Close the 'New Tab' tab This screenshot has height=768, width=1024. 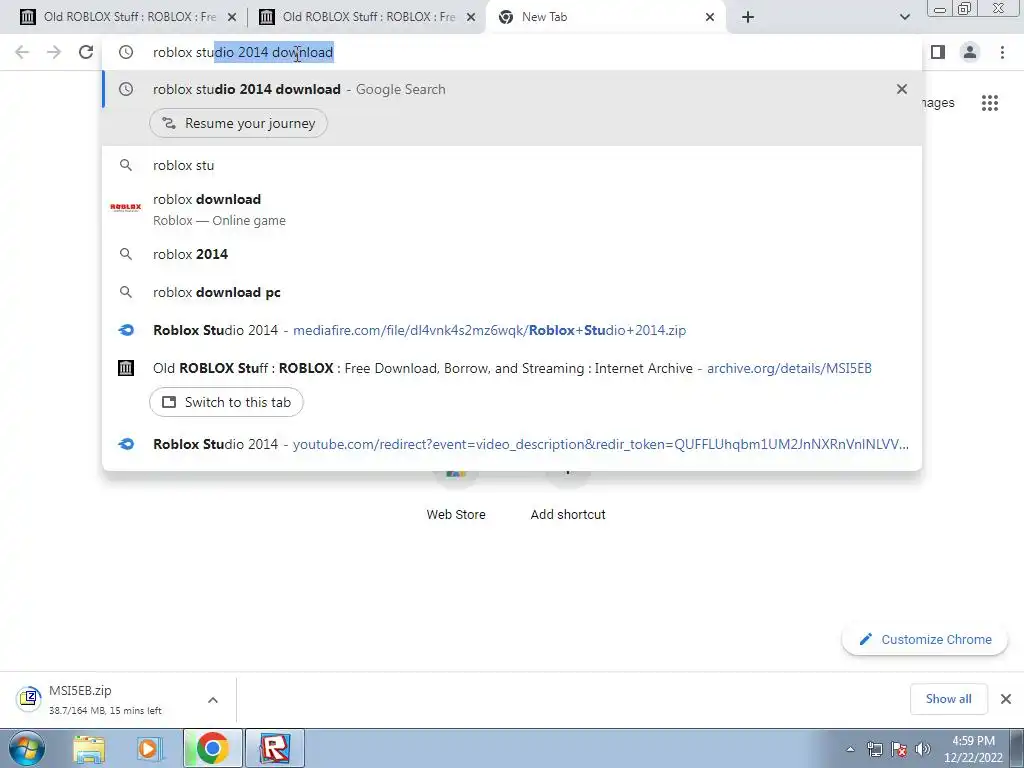coord(710,18)
